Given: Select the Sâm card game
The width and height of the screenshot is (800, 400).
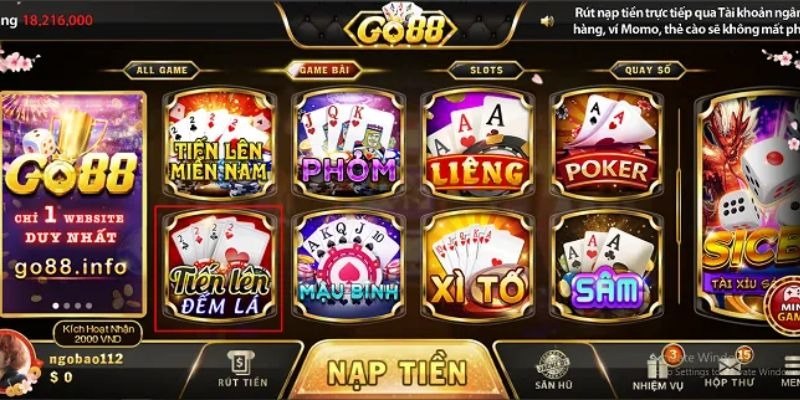Looking at the screenshot, I should click(607, 265).
